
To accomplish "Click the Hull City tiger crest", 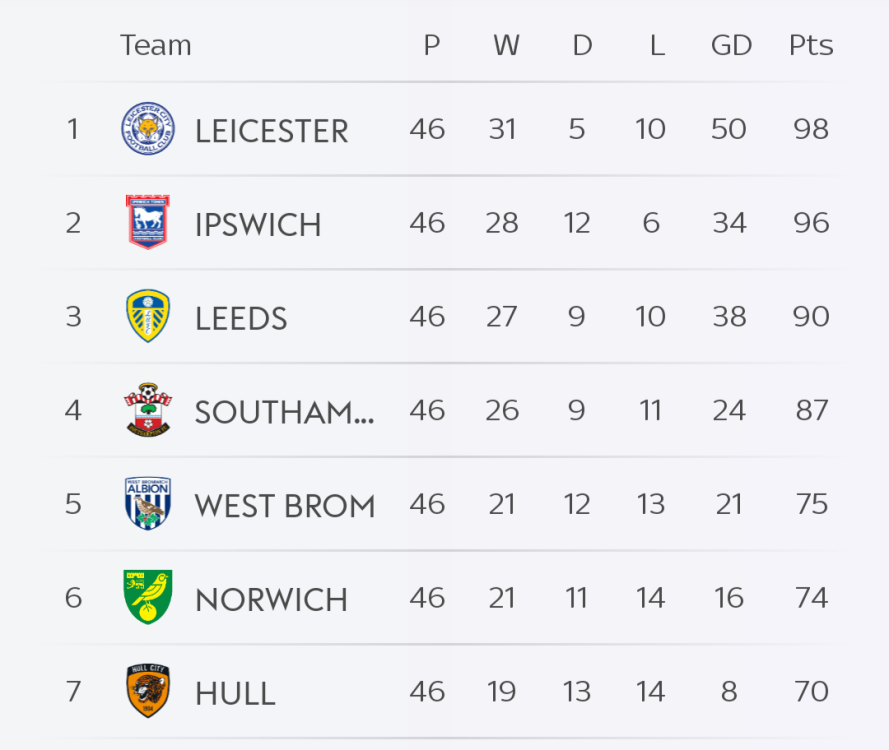I will [148, 690].
